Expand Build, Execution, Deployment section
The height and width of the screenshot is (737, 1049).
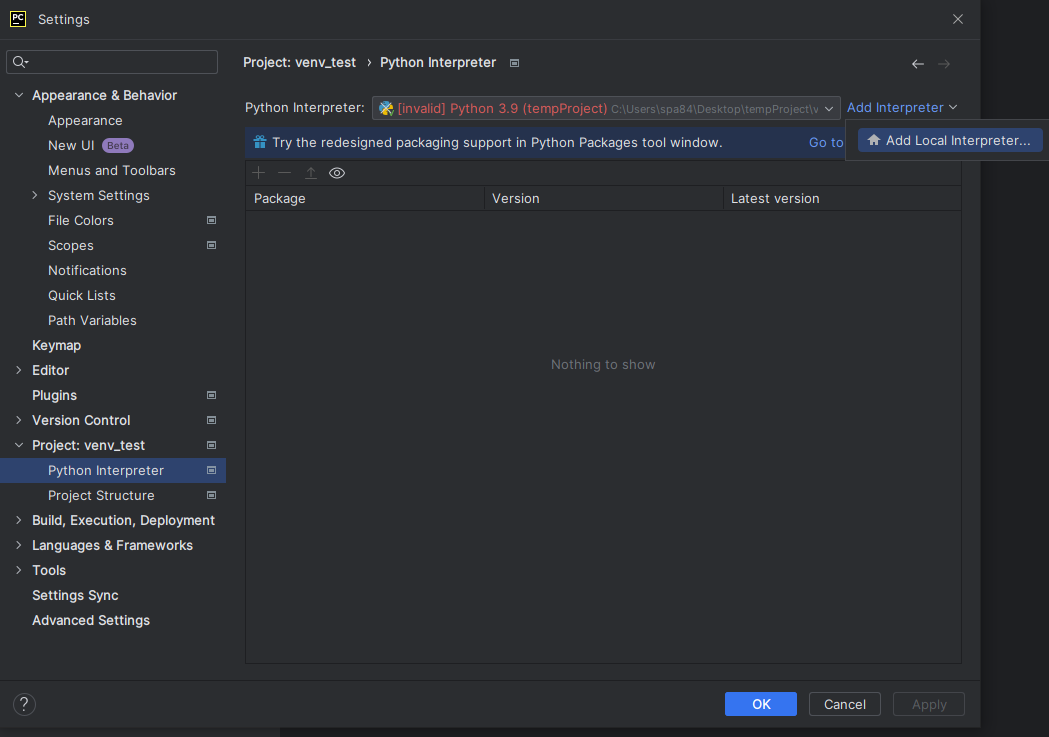pos(19,520)
